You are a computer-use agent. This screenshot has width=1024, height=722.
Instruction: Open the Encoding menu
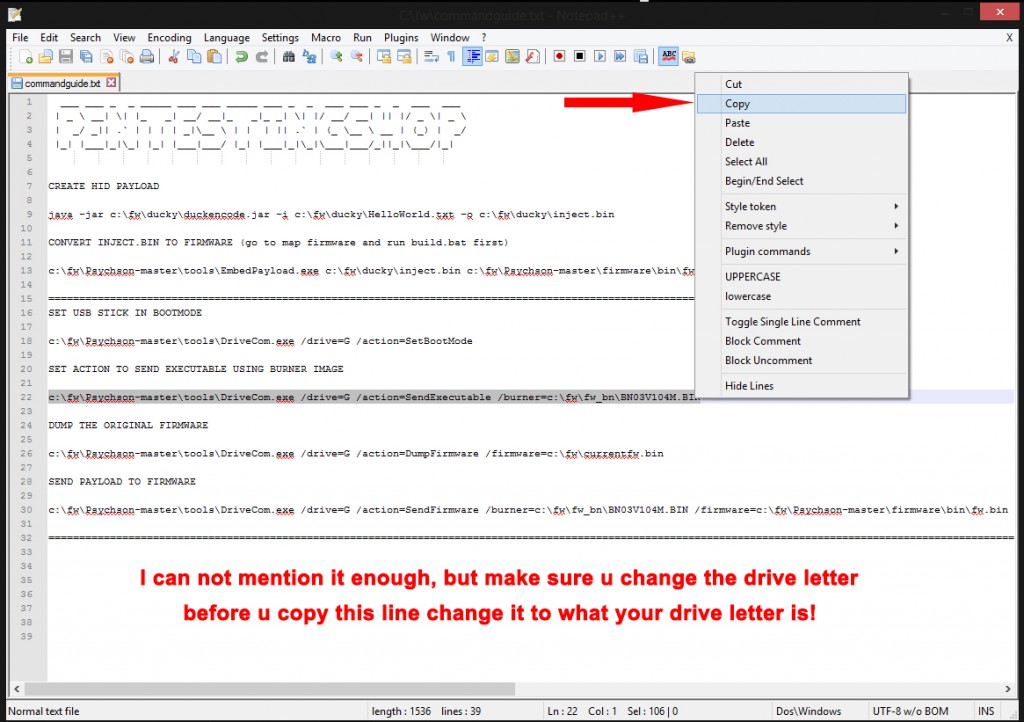[x=169, y=38]
